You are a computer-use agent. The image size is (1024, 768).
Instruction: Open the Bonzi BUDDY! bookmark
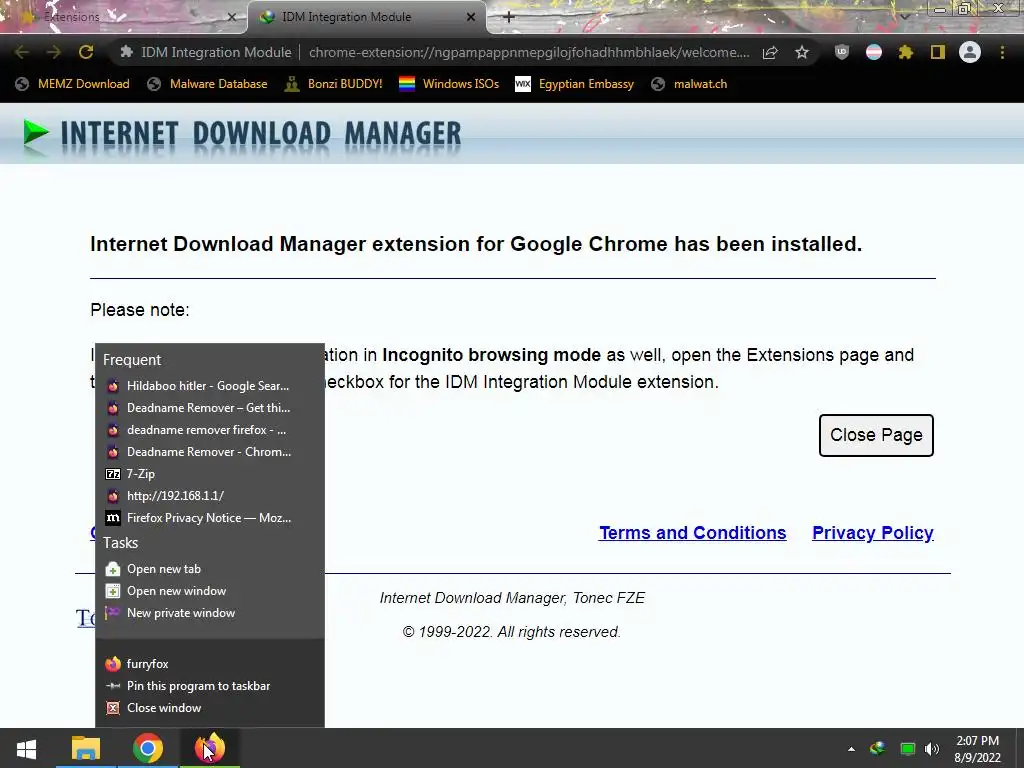point(334,84)
